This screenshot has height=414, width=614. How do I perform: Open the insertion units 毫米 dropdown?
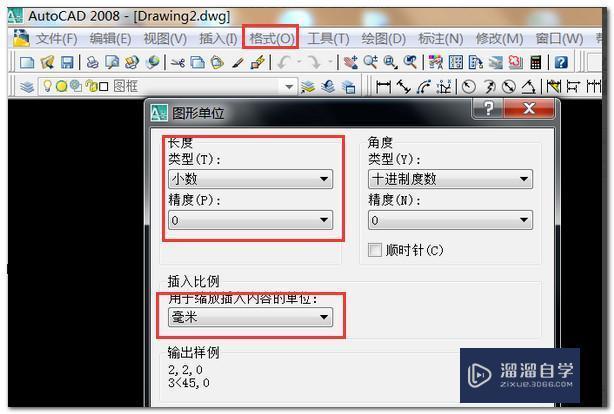pyautogui.click(x=251, y=317)
